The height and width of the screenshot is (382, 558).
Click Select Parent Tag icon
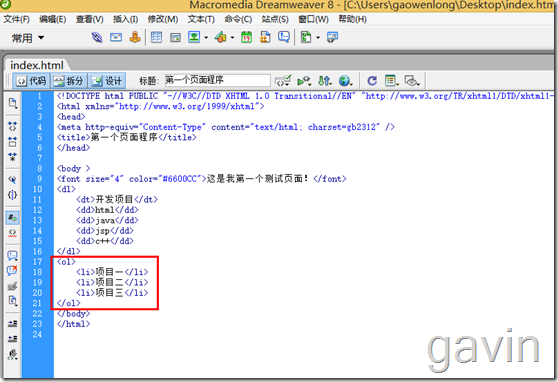point(12,179)
